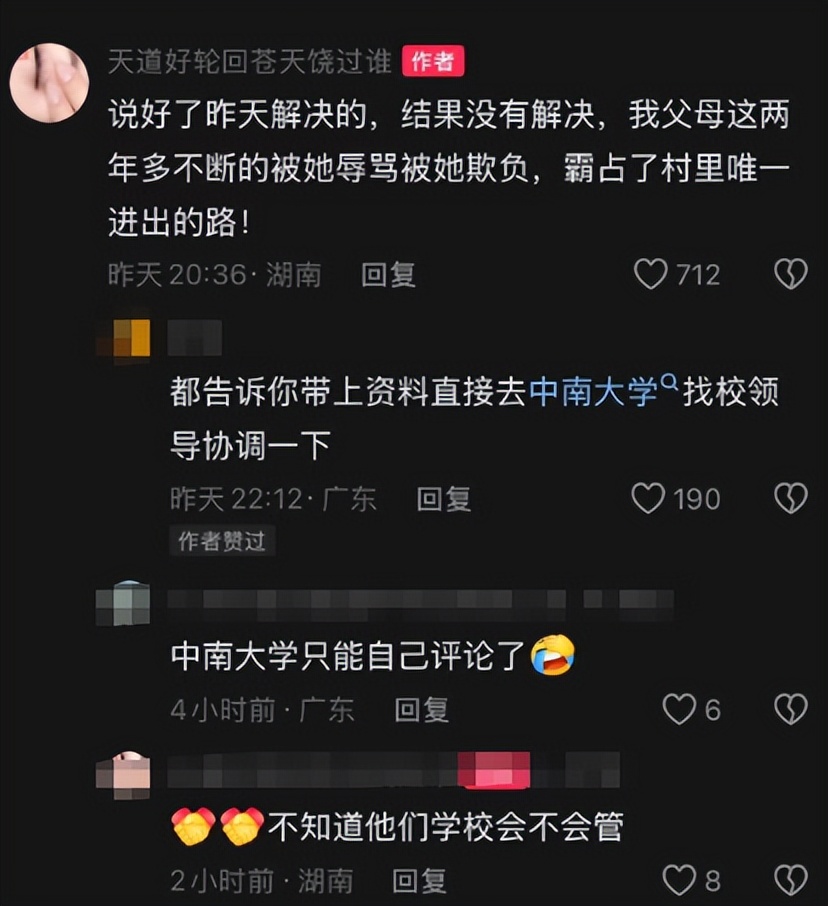Click the 作者赞过 tag
Image resolution: width=828 pixels, height=906 pixels.
pos(222,541)
